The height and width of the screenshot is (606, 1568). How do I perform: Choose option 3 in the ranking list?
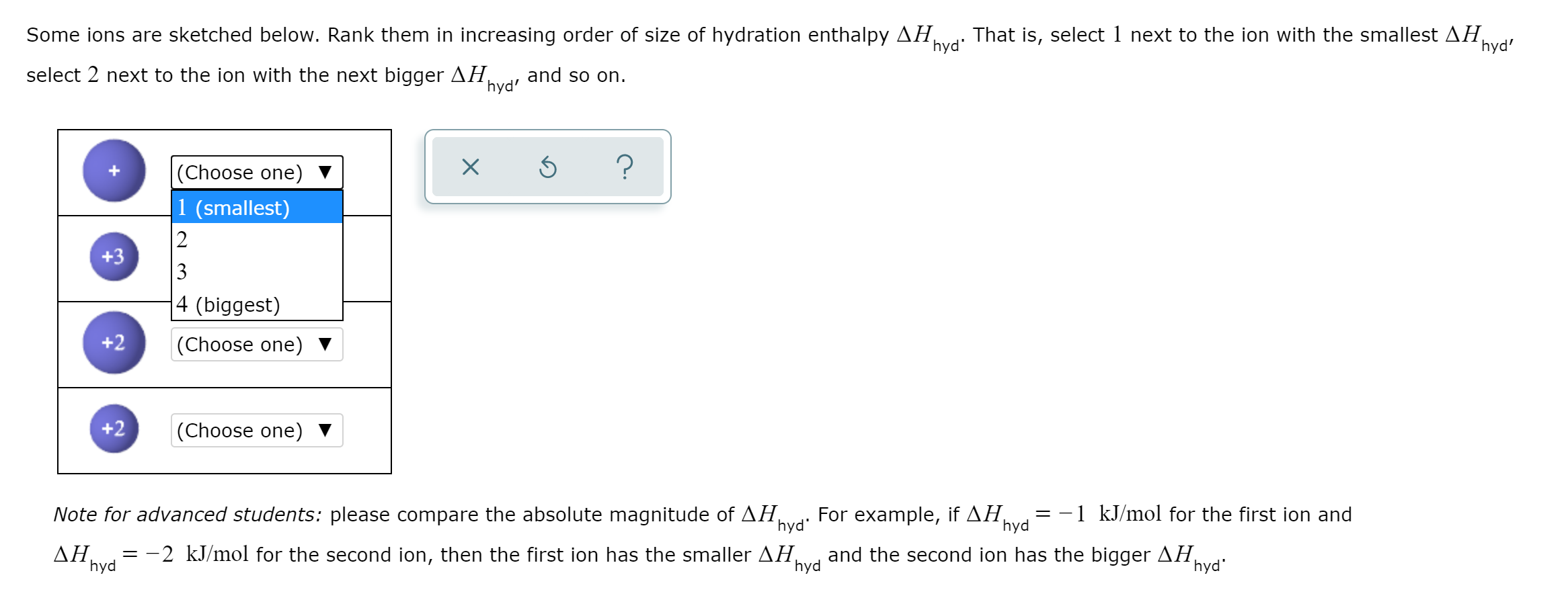[258, 271]
